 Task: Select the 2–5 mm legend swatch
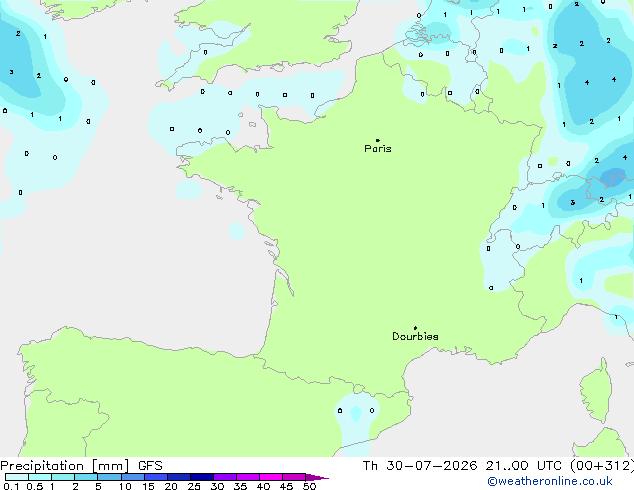tap(86, 477)
